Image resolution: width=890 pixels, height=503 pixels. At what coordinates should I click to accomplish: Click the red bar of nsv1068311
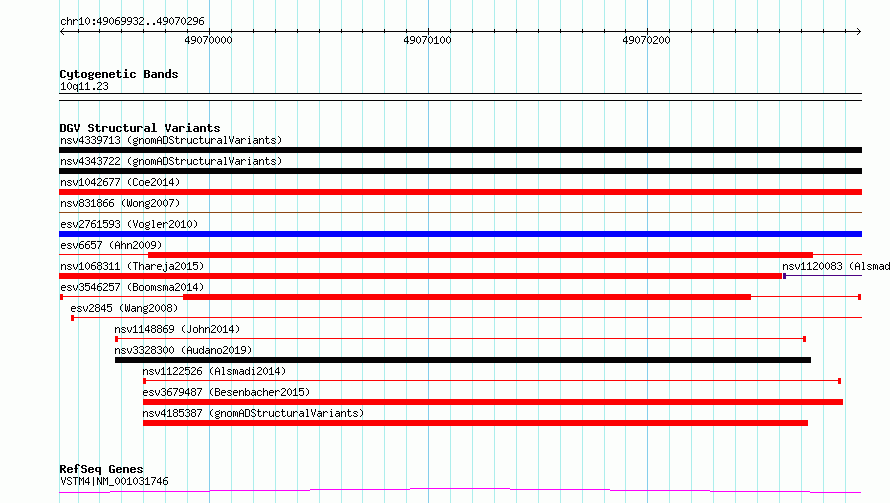tap(421, 276)
